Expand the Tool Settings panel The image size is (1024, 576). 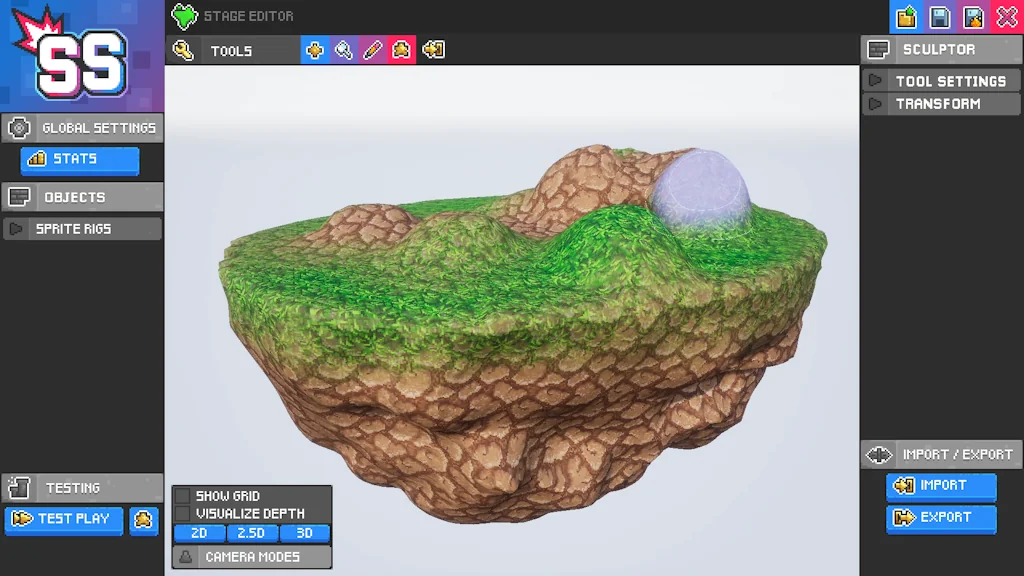coord(941,80)
